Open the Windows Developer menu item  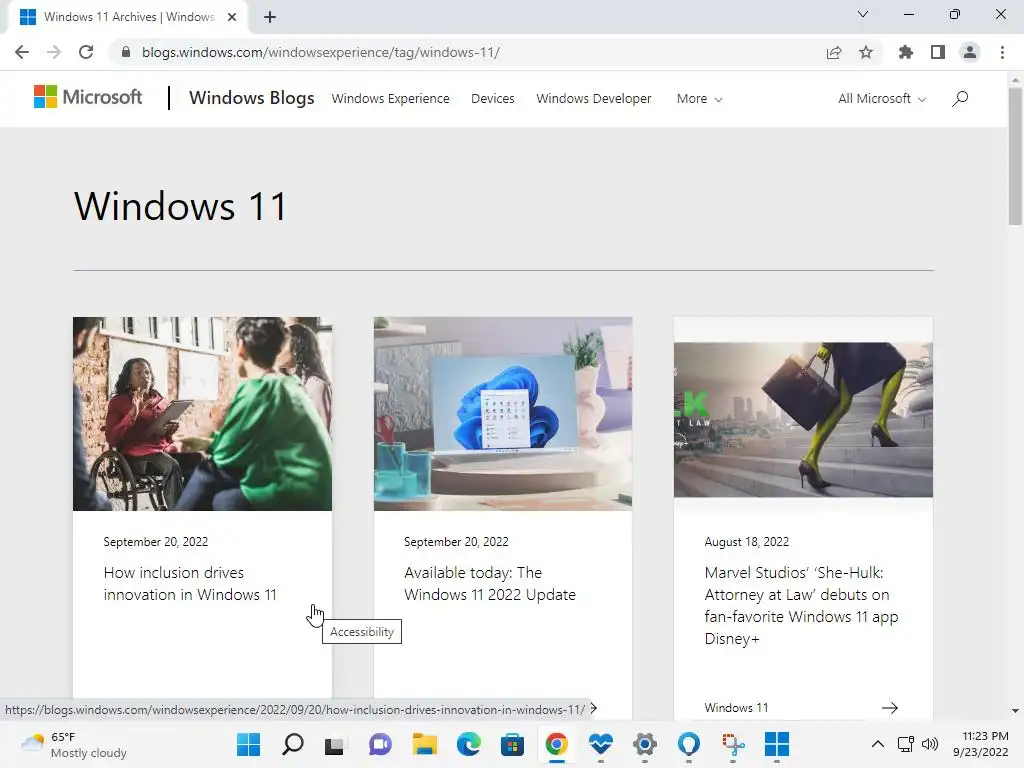click(x=594, y=99)
